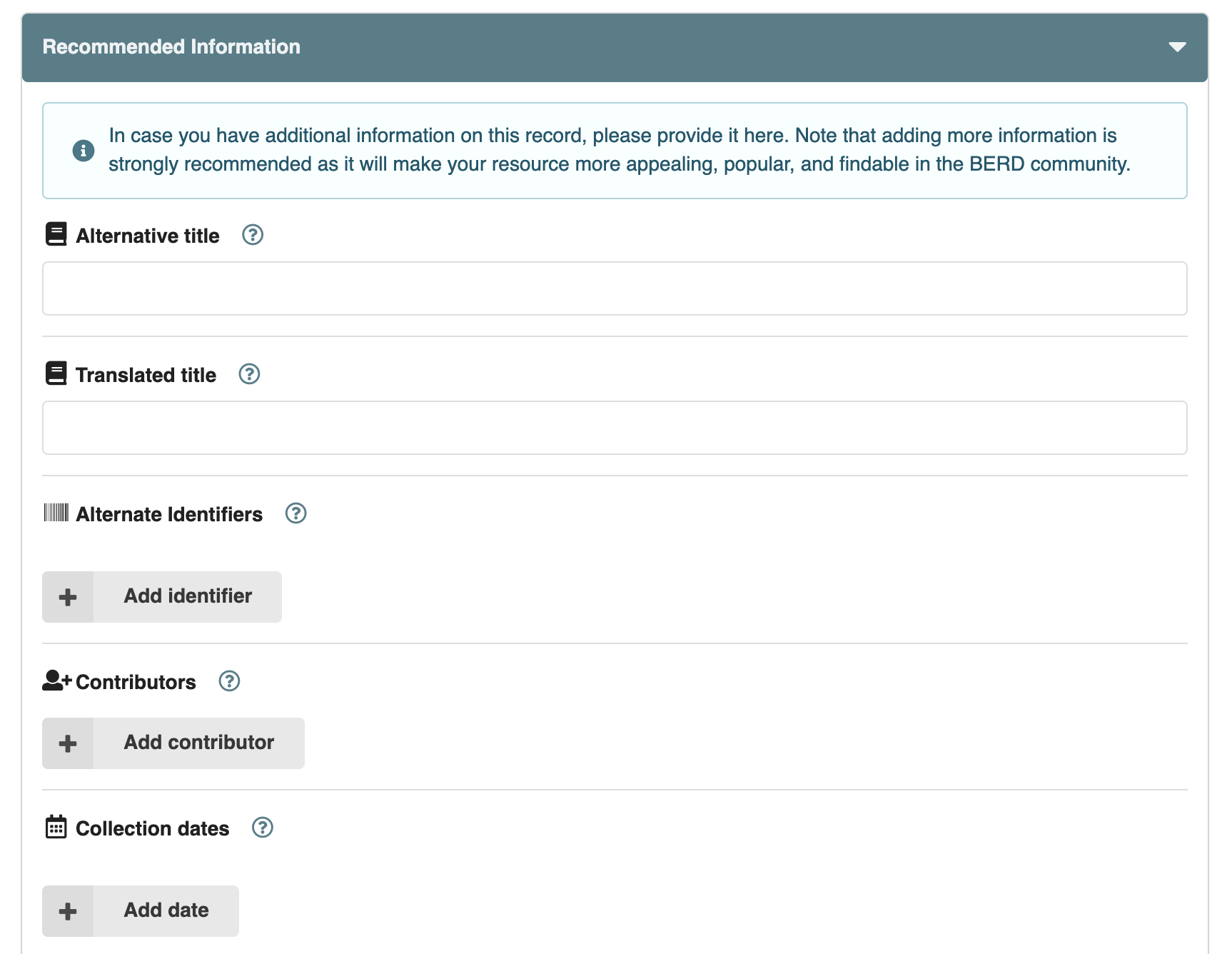Click the calendar icon beside Collection dates

[56, 827]
